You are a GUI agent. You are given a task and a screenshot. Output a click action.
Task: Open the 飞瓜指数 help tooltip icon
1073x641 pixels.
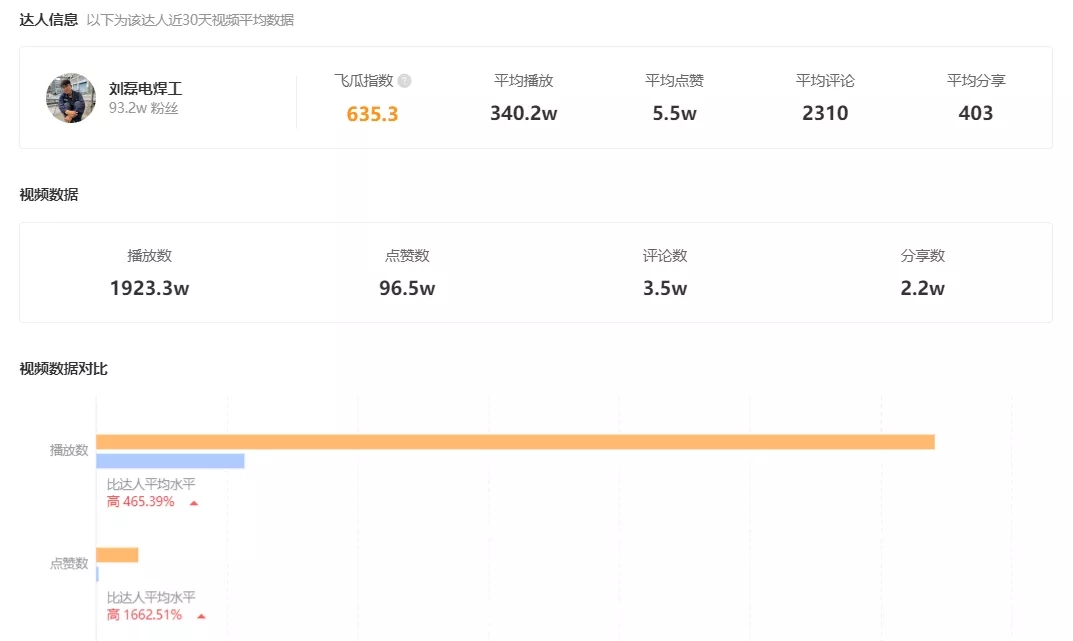click(404, 80)
